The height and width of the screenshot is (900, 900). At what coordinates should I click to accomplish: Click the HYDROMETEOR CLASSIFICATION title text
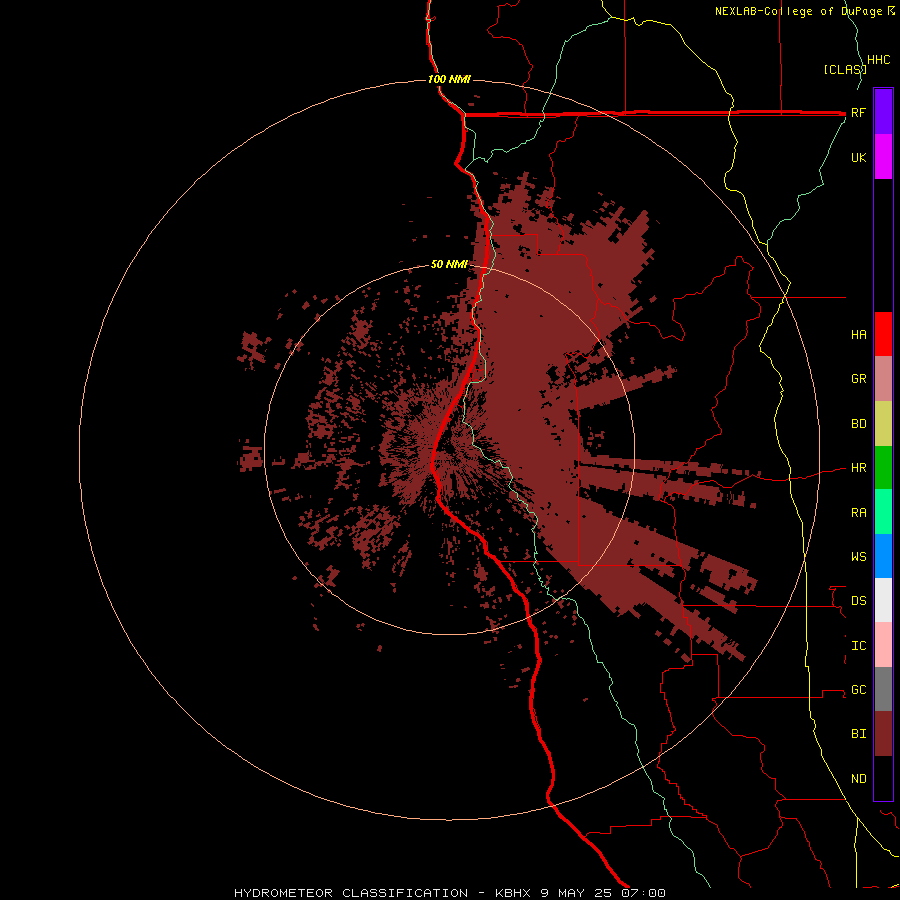coord(351,893)
